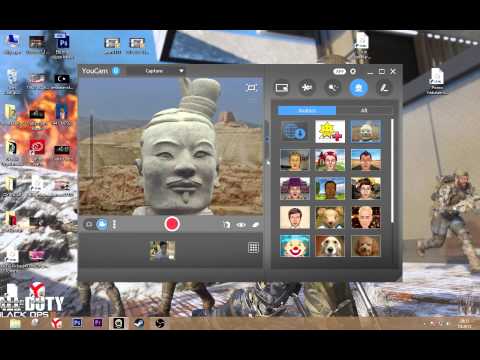Open YouCam settings gear

353,71
